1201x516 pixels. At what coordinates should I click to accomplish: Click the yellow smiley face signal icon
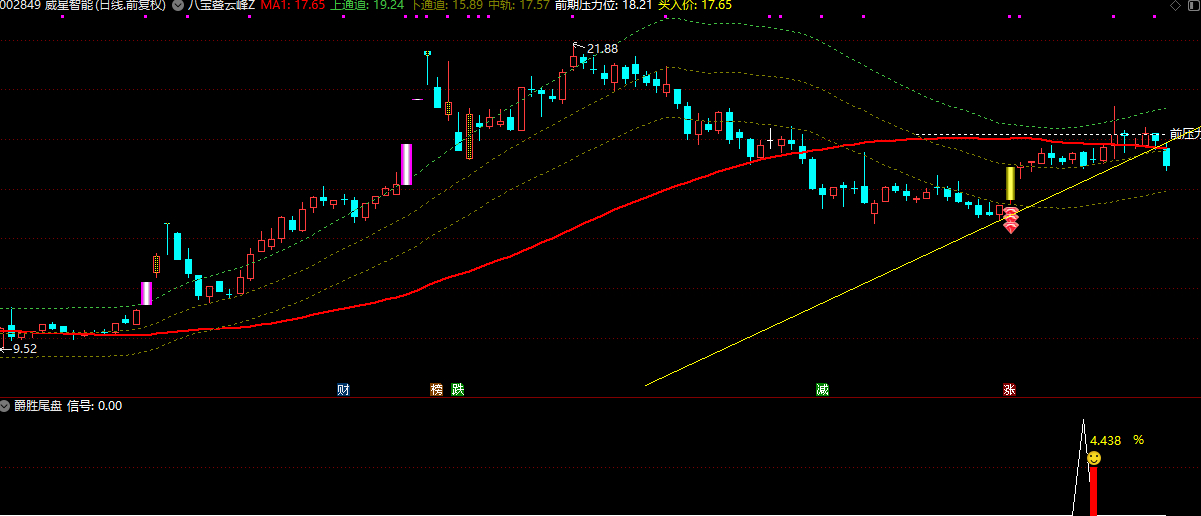click(x=1094, y=458)
